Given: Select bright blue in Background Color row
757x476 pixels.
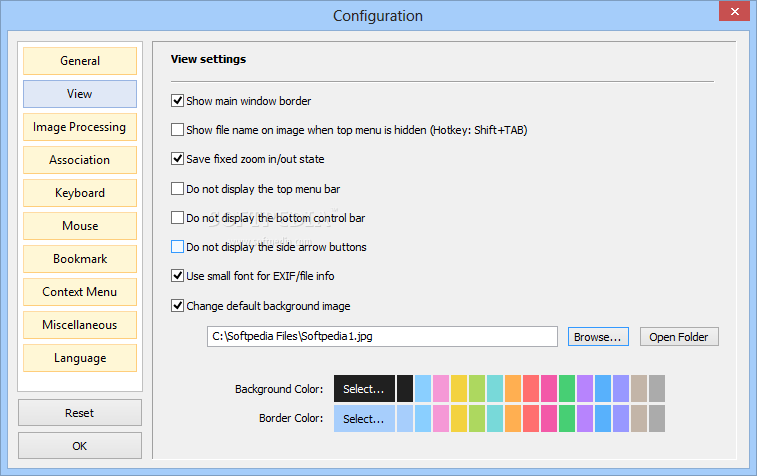Looking at the screenshot, I should 603,389.
